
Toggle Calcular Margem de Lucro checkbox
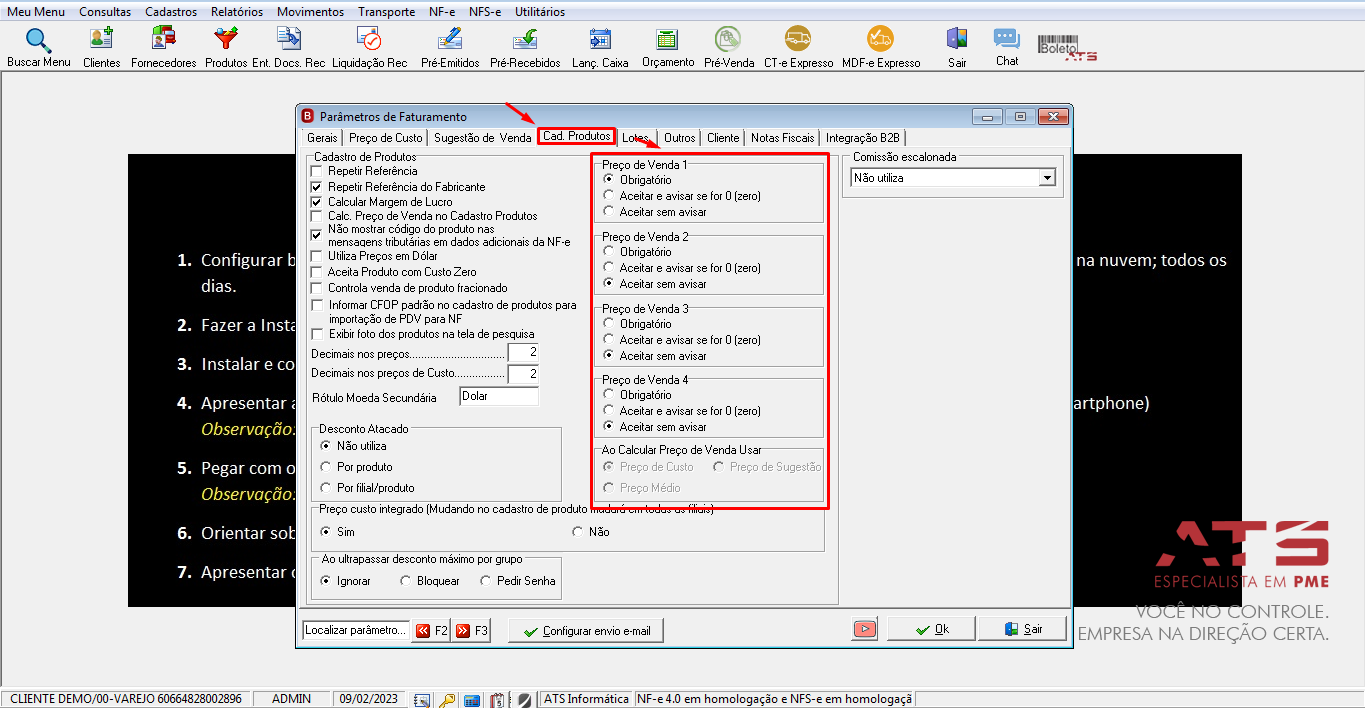317,202
